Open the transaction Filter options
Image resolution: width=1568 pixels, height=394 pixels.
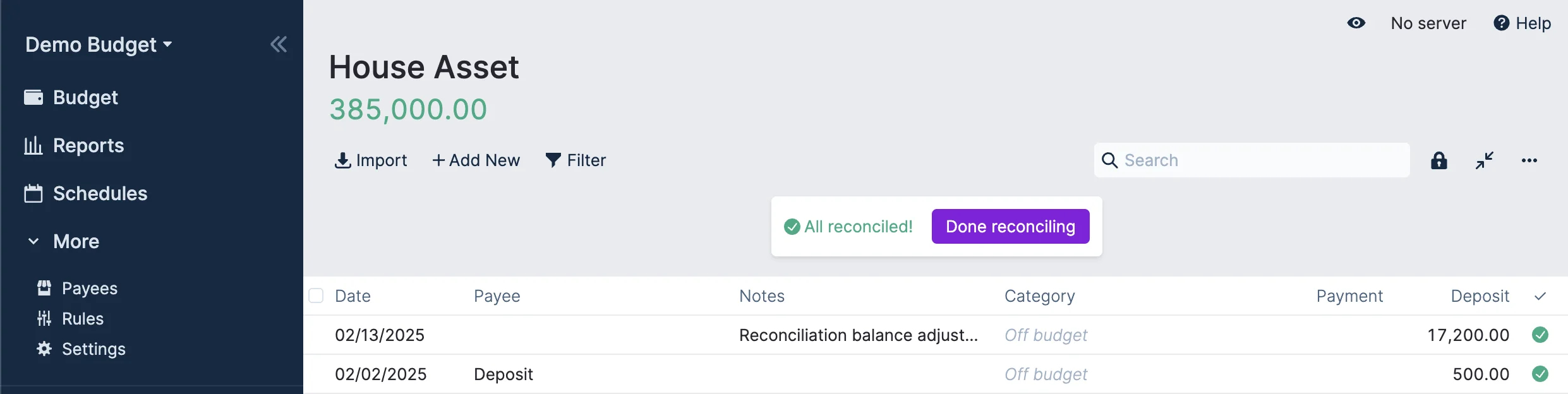pyautogui.click(x=576, y=160)
